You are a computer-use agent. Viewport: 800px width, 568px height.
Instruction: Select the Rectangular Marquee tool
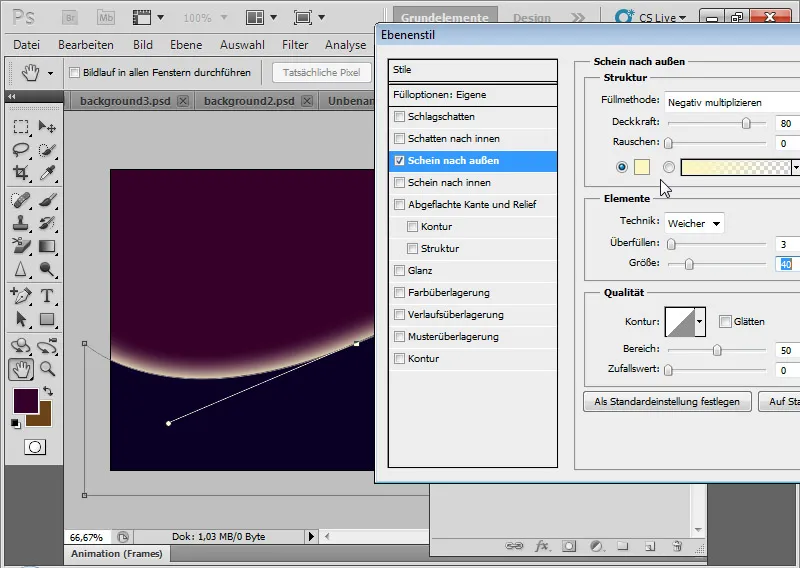pyautogui.click(x=20, y=127)
